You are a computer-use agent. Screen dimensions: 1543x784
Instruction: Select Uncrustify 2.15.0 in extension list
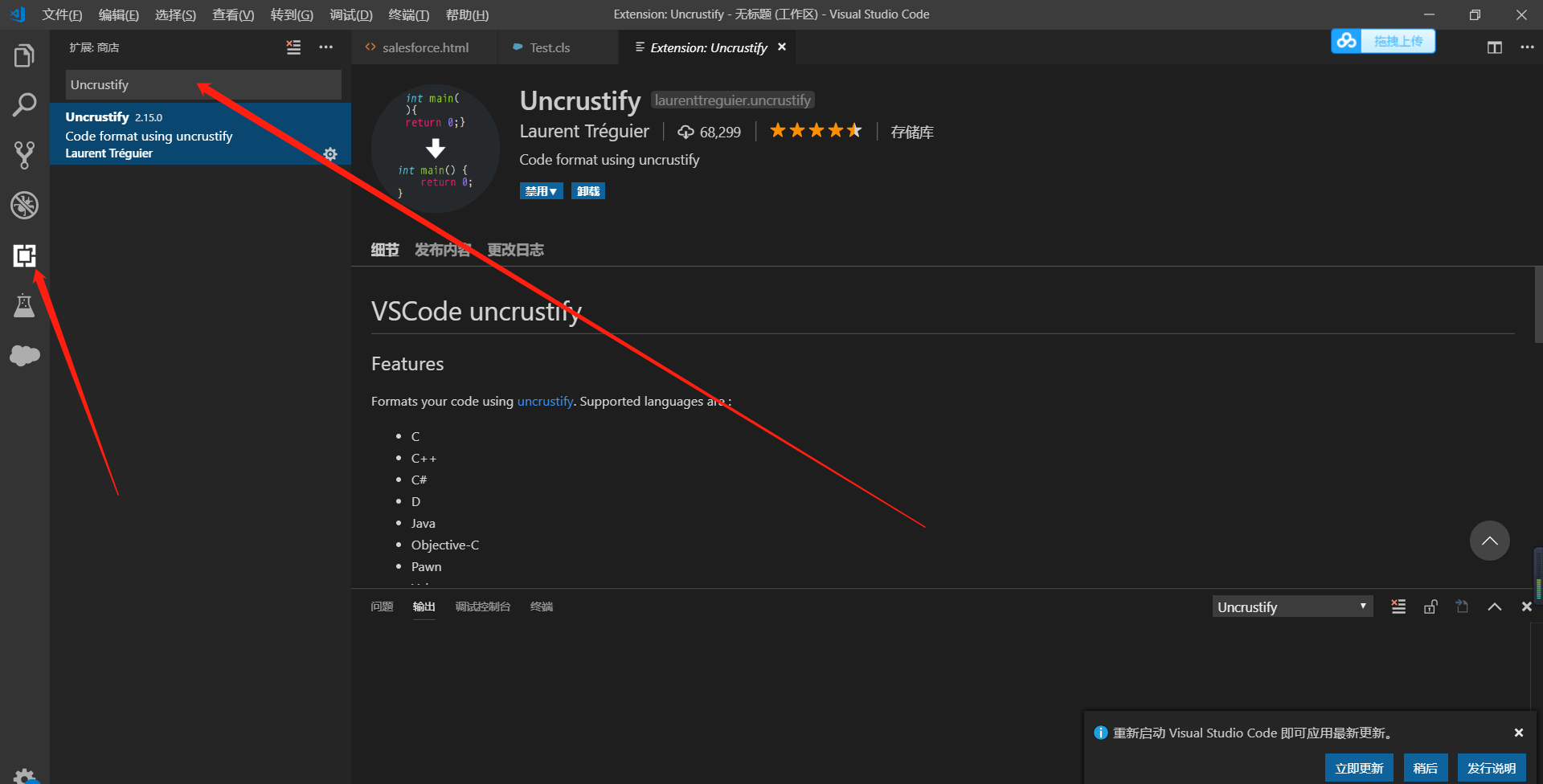pyautogui.click(x=200, y=134)
